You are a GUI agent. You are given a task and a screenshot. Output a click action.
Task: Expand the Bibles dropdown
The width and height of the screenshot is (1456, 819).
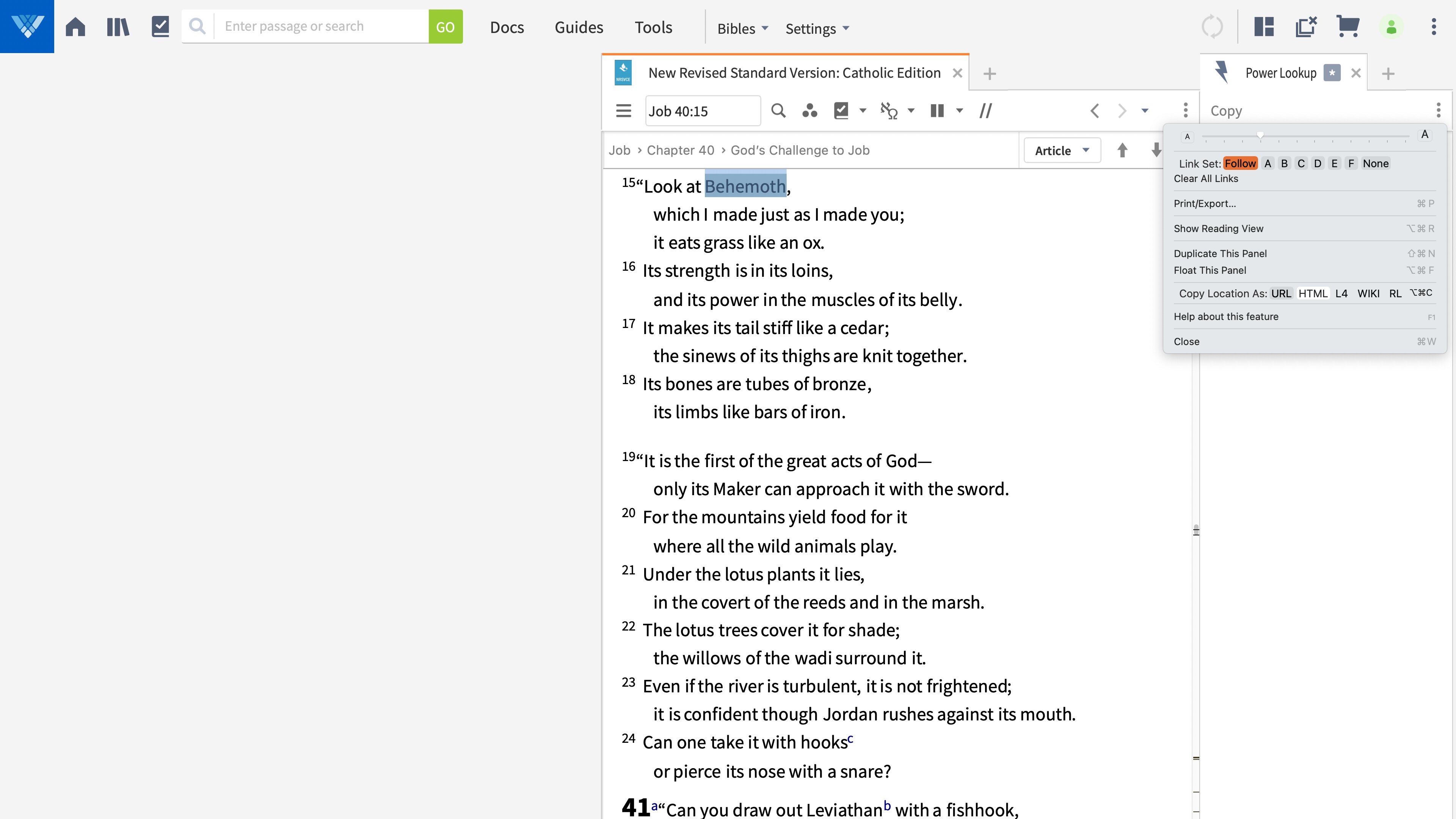[x=743, y=28]
